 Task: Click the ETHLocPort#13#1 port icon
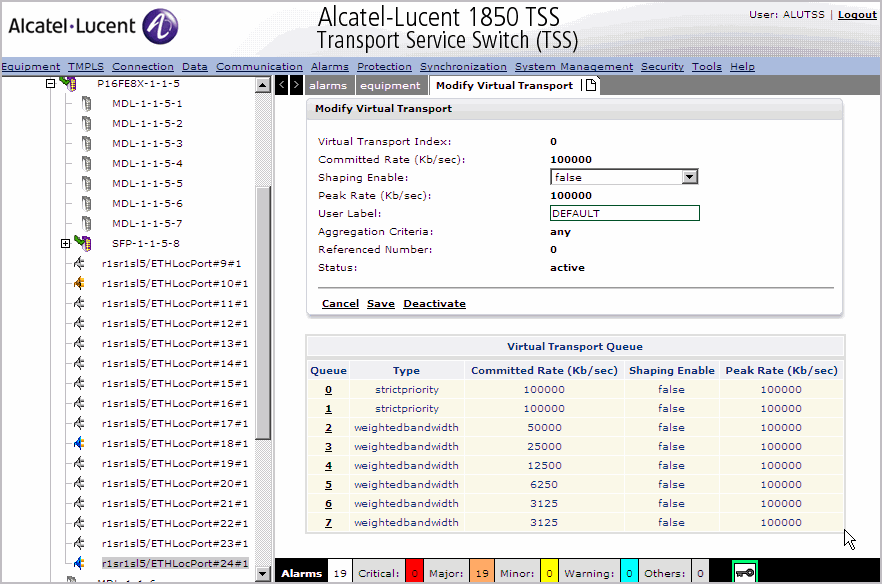[x=79, y=343]
